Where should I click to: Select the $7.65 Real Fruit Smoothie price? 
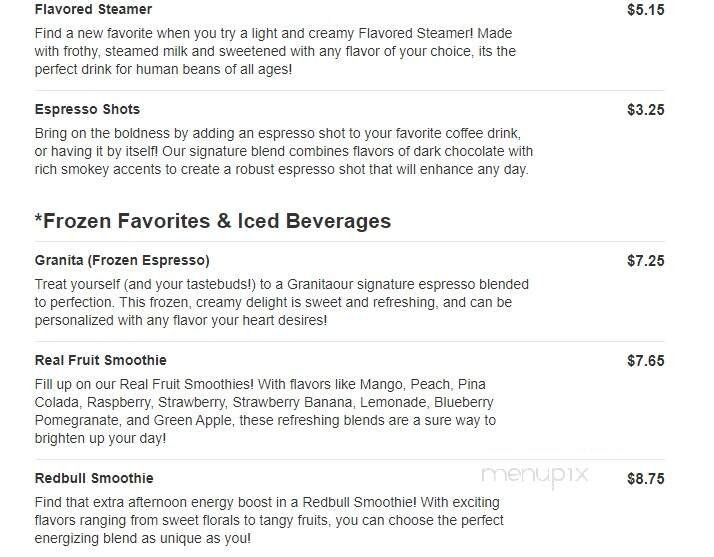[645, 361]
